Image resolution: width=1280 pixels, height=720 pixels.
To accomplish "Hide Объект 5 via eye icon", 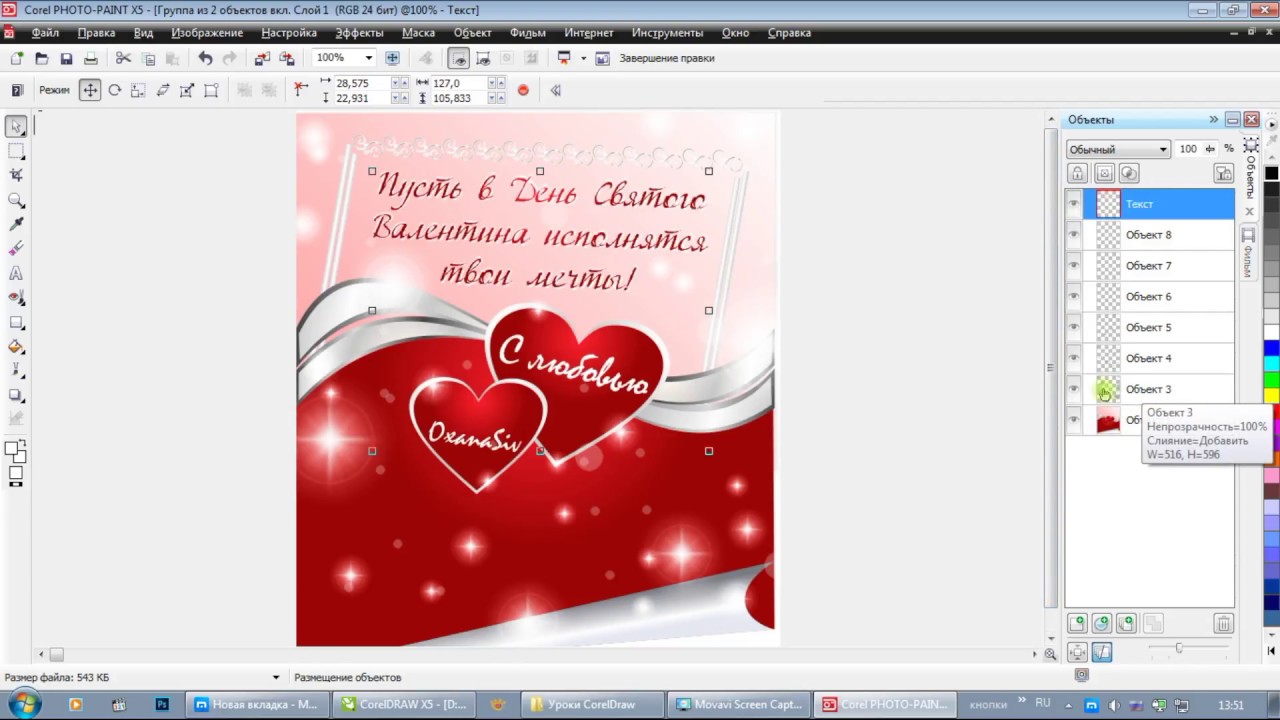I will (x=1074, y=328).
